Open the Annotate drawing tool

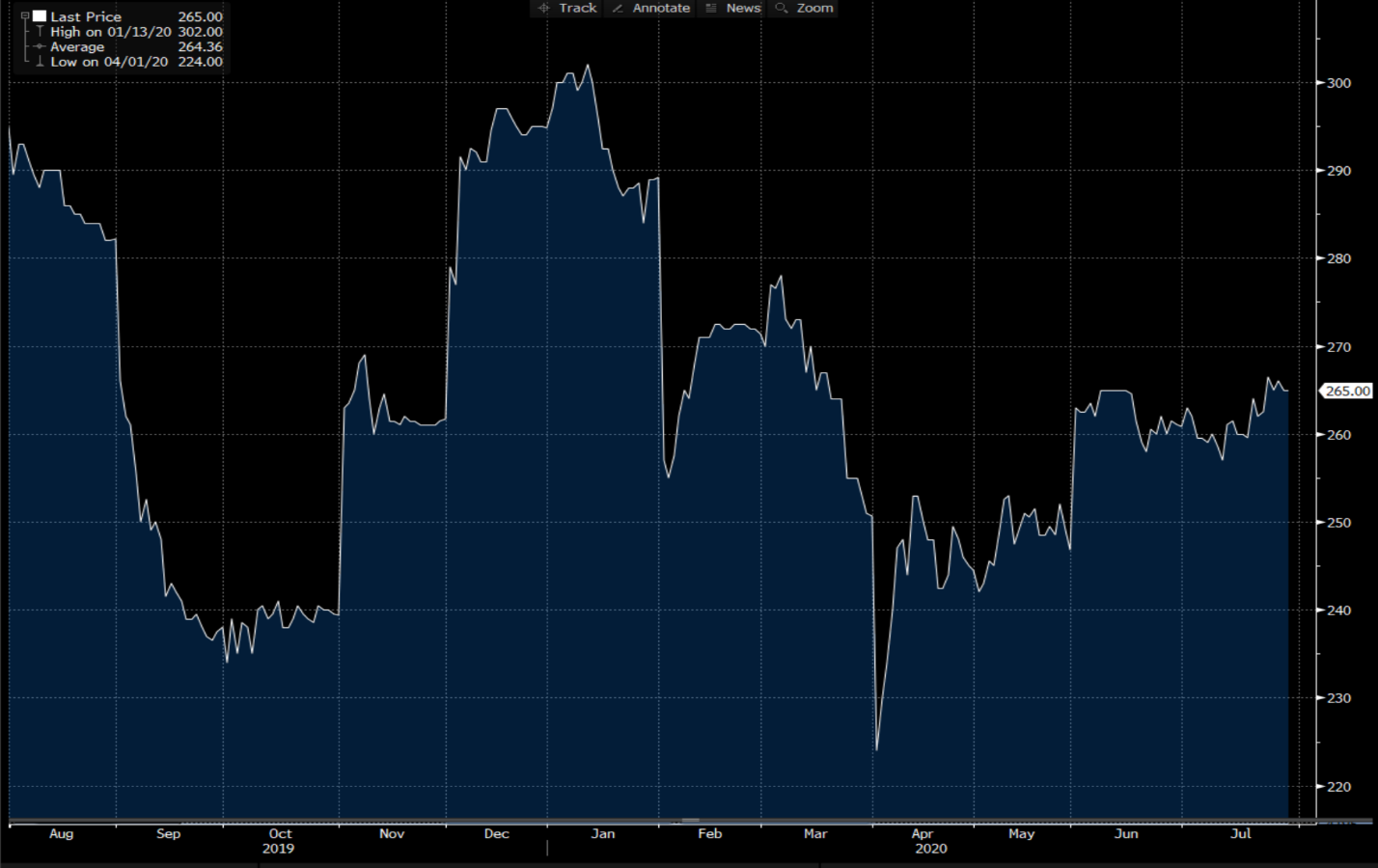point(651,8)
